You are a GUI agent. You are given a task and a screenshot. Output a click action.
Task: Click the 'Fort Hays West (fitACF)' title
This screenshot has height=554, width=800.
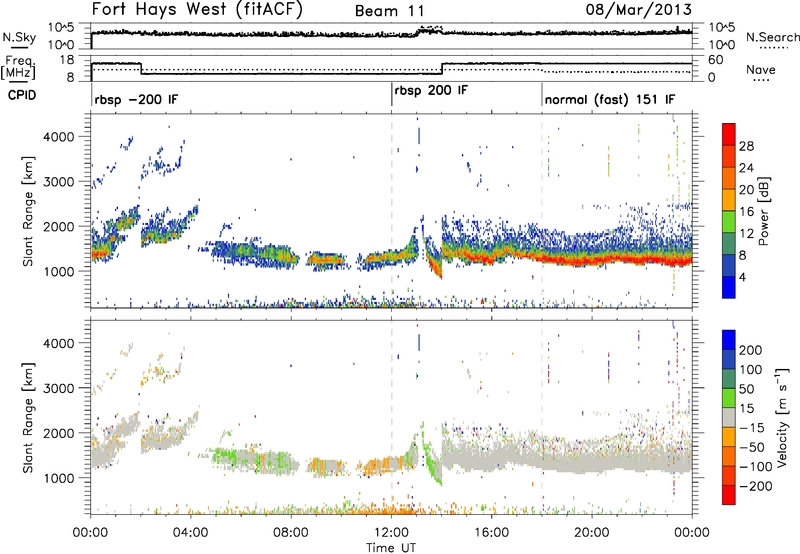pos(197,10)
